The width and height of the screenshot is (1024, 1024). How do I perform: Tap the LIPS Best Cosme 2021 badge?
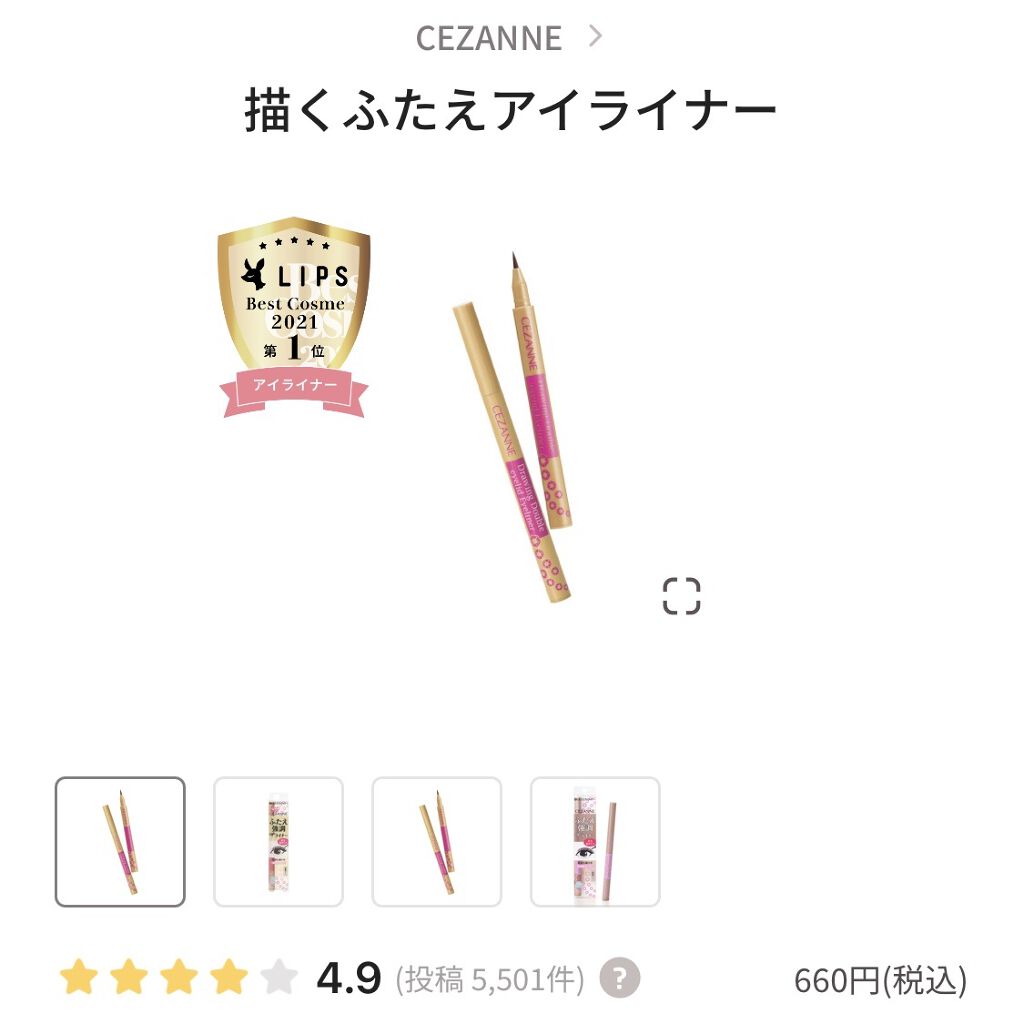pyautogui.click(x=294, y=317)
